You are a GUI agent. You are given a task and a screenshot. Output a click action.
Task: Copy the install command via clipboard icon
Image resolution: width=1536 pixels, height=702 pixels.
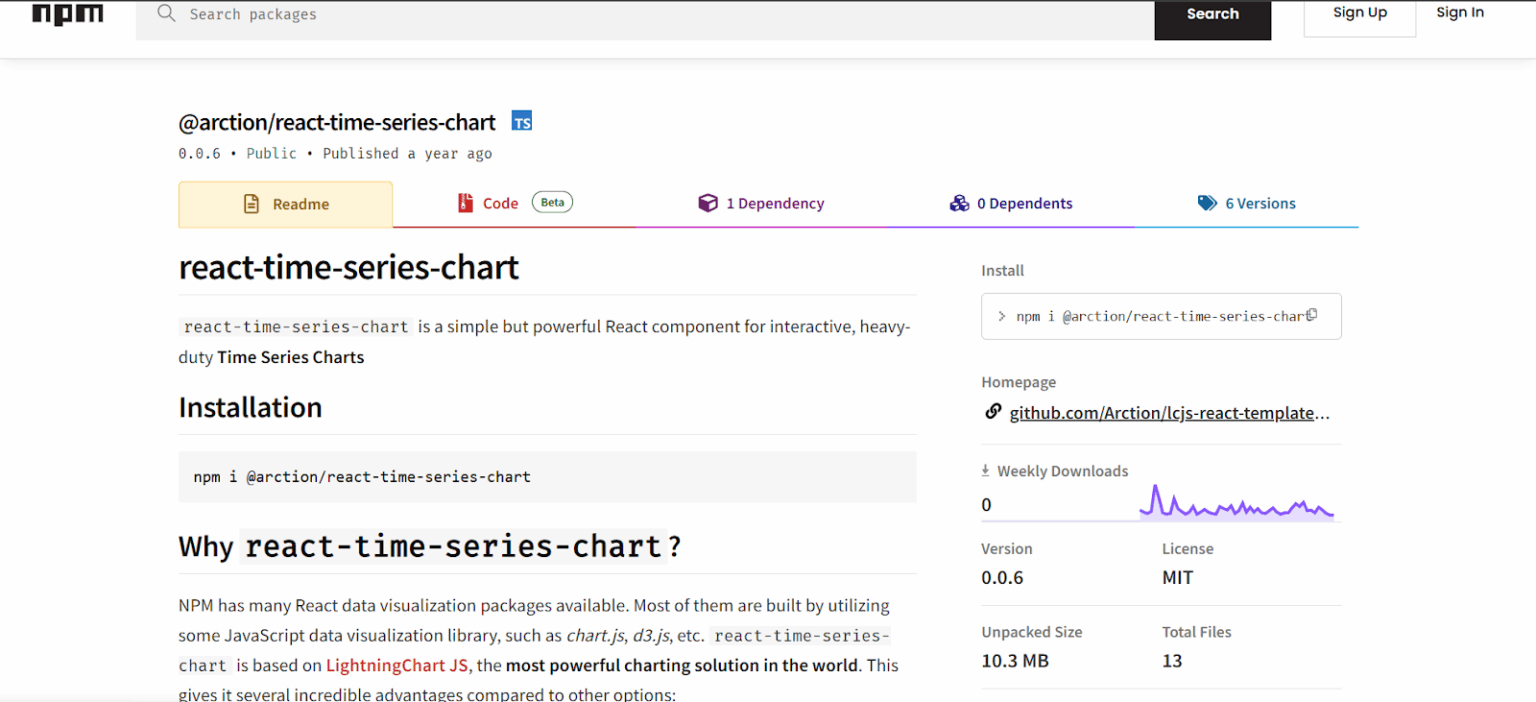(1311, 314)
